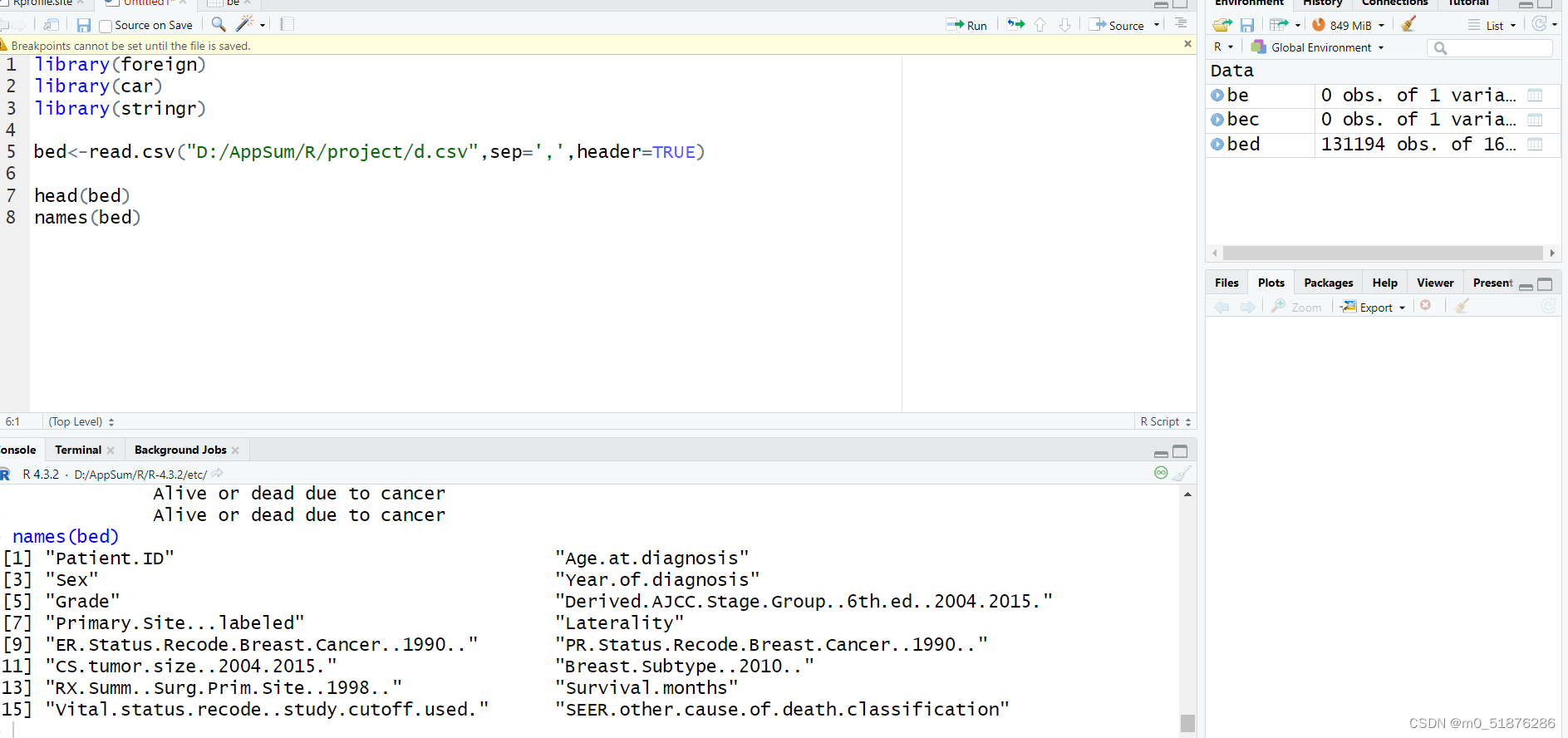Go to the previous section with the up arrow

(x=1040, y=25)
